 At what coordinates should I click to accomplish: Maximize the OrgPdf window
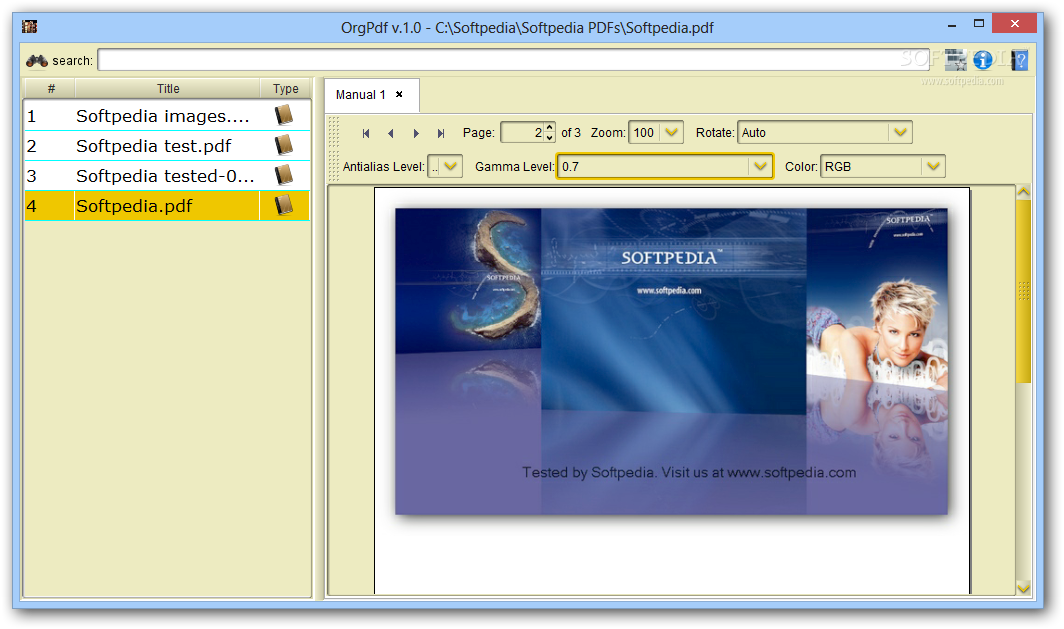click(x=978, y=24)
